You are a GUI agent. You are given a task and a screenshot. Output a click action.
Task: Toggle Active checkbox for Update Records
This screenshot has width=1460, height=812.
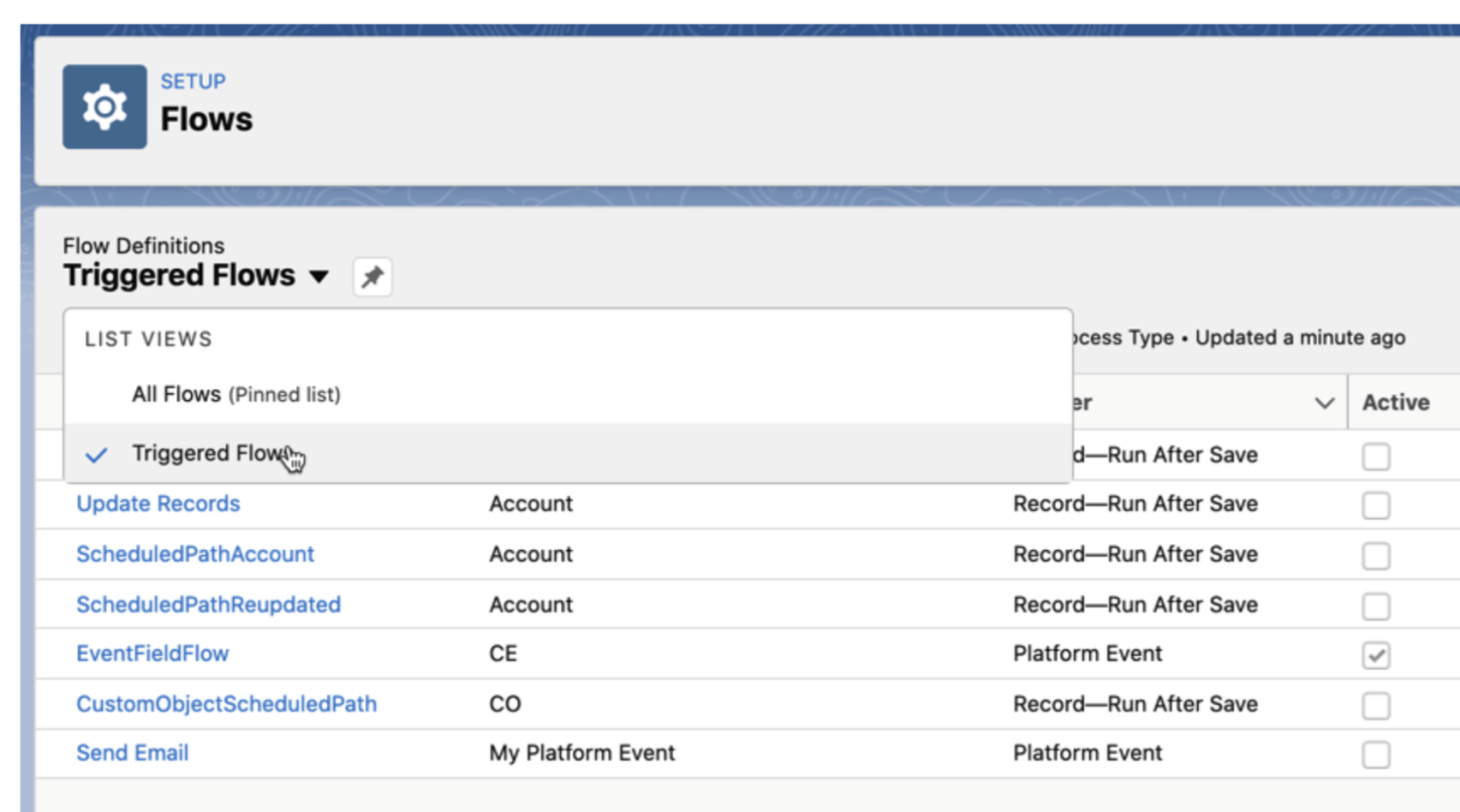[1375, 505]
